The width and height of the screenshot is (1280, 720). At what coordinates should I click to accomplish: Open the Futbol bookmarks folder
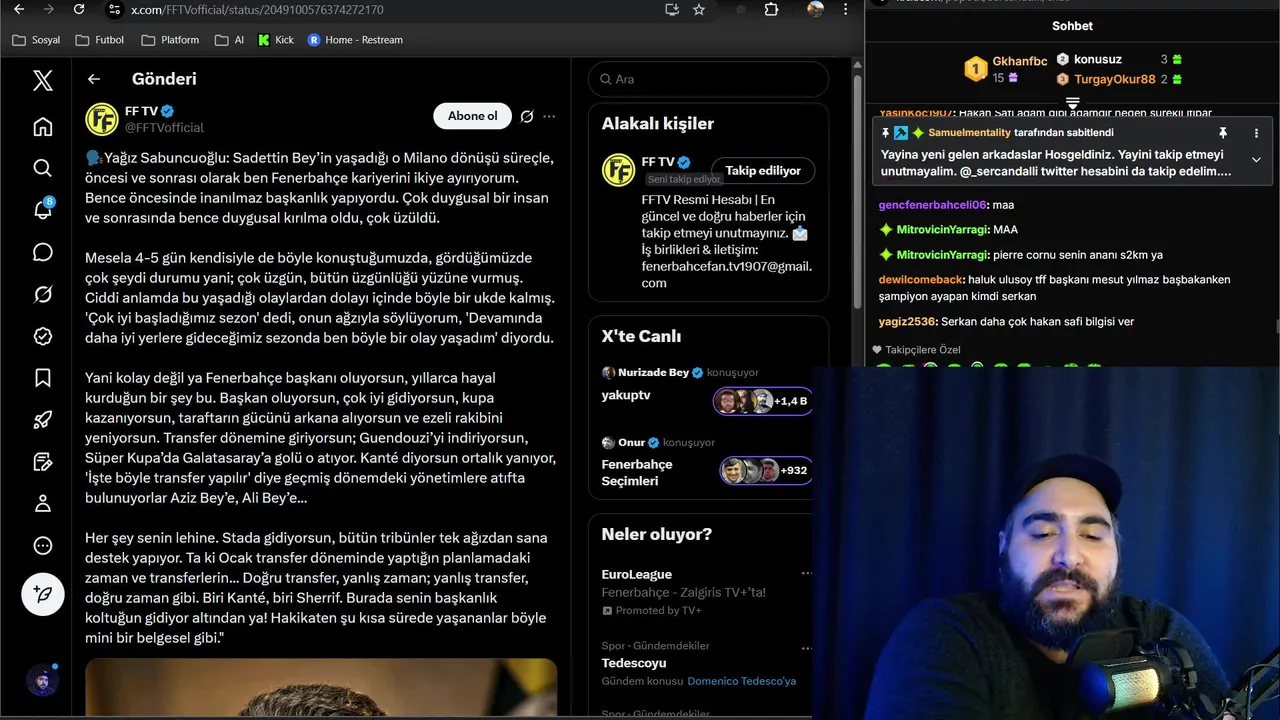(x=99, y=40)
